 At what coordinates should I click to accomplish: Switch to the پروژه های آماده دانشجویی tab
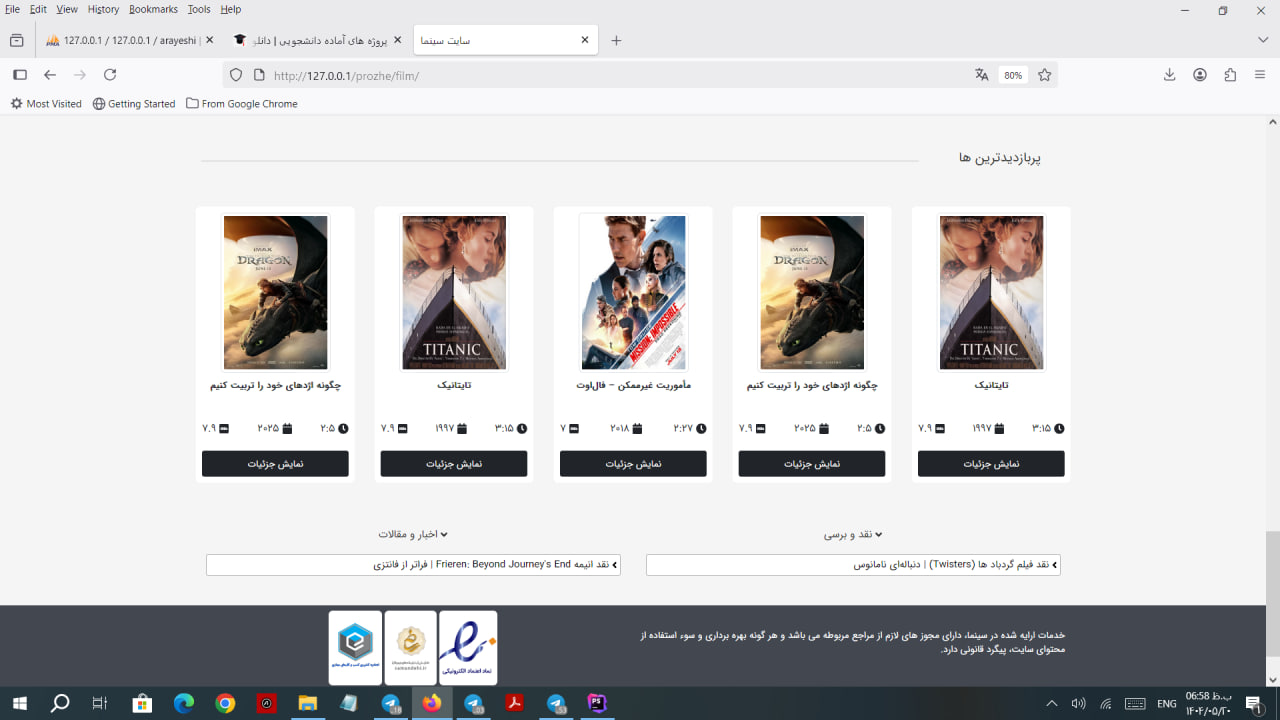point(317,40)
